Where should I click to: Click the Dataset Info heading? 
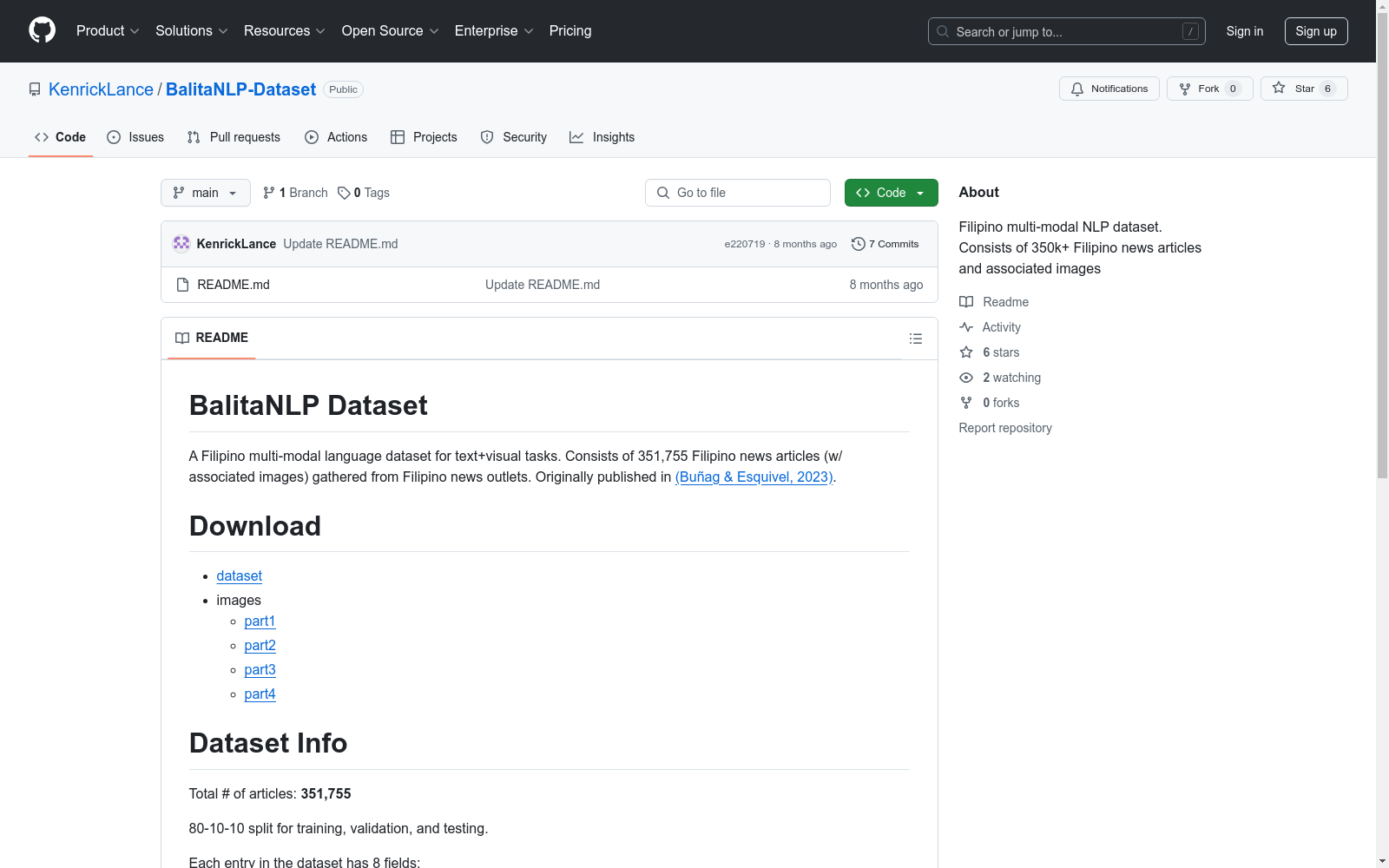click(268, 743)
